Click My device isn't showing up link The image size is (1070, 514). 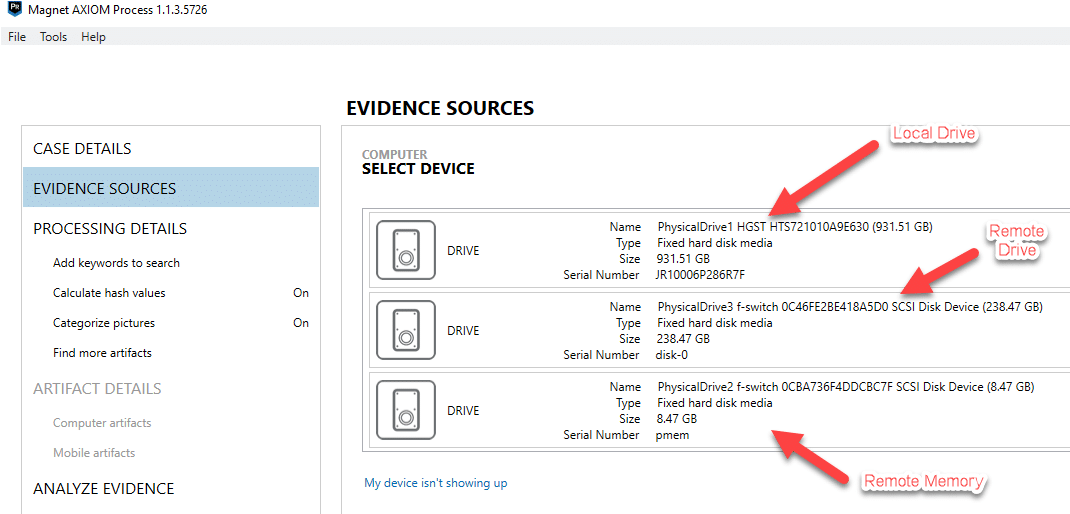coord(436,483)
